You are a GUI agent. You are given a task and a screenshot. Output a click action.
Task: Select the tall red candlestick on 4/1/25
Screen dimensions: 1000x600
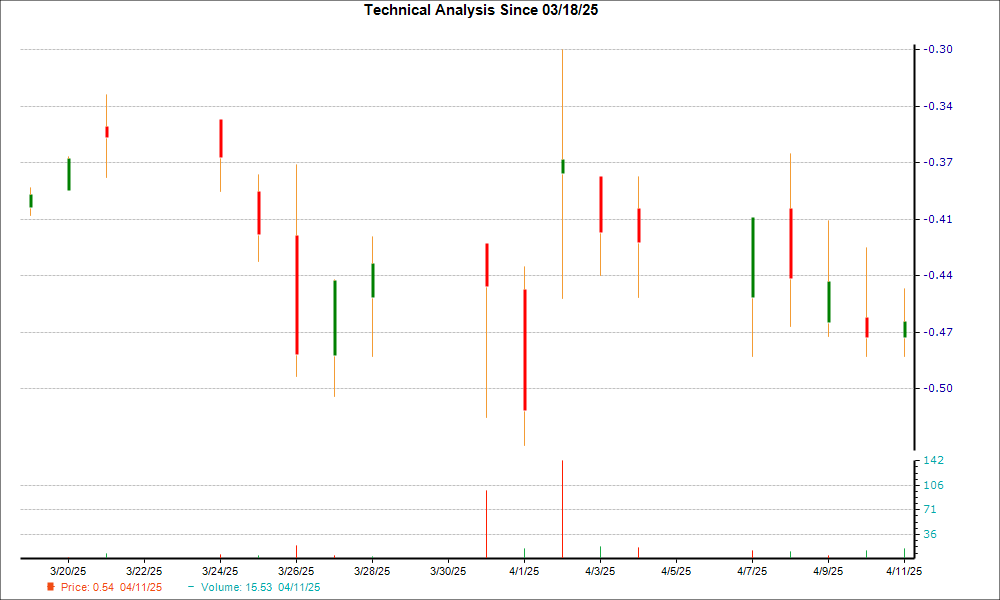(524, 350)
